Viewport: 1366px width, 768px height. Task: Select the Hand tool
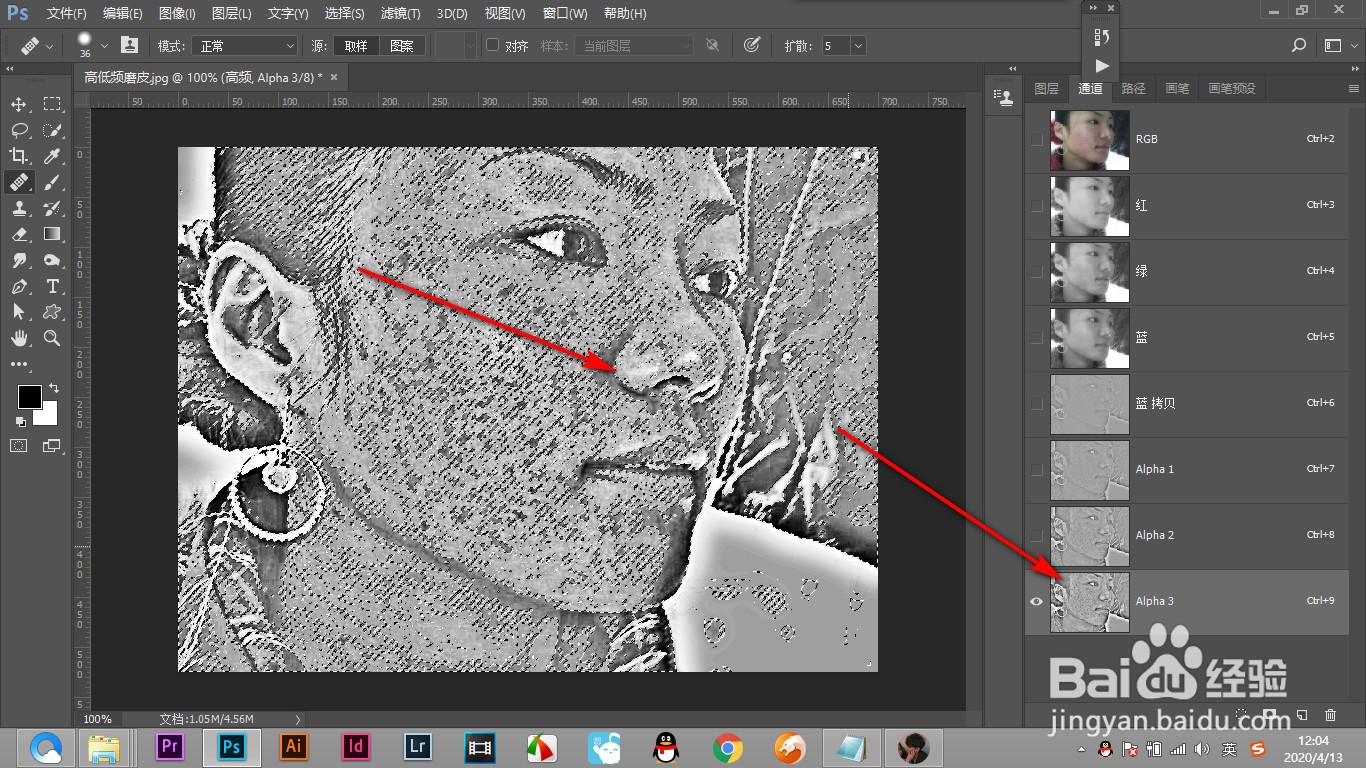tap(19, 338)
